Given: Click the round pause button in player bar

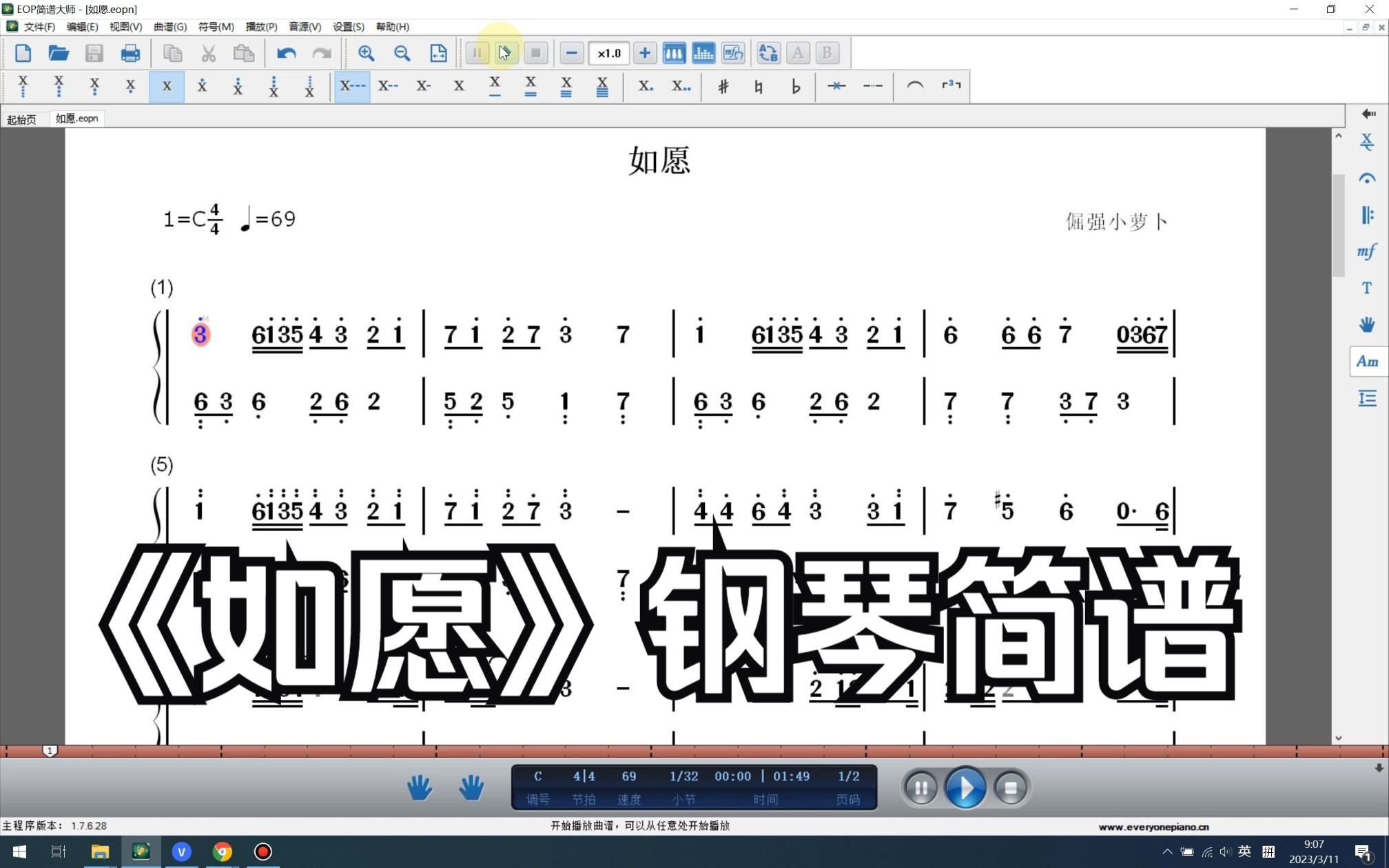Looking at the screenshot, I should tap(920, 787).
